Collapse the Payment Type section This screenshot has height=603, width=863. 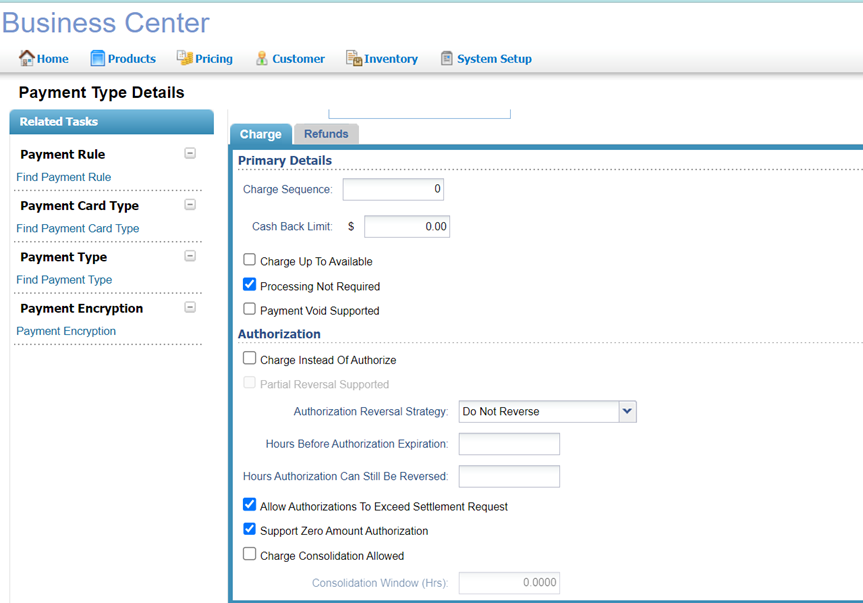(x=190, y=256)
